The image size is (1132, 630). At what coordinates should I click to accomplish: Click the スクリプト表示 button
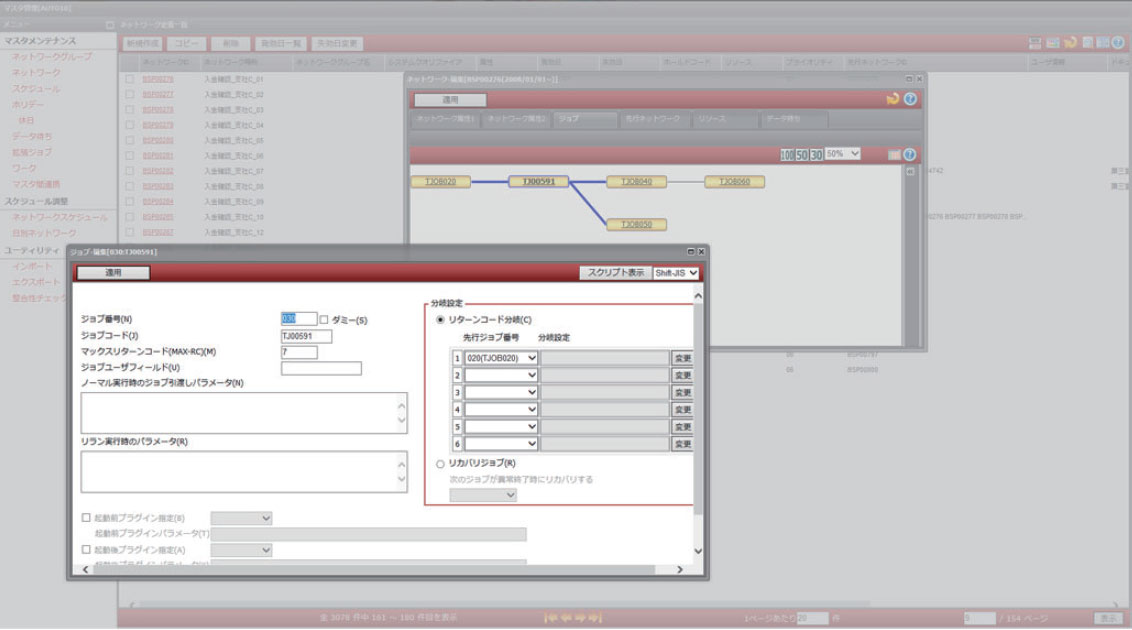click(615, 273)
